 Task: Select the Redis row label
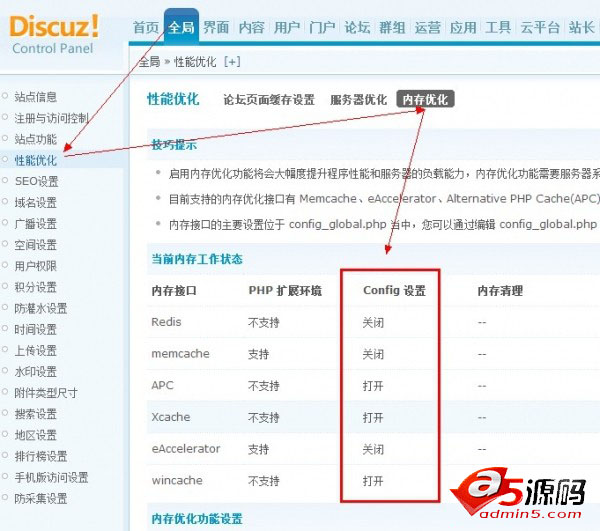166,322
